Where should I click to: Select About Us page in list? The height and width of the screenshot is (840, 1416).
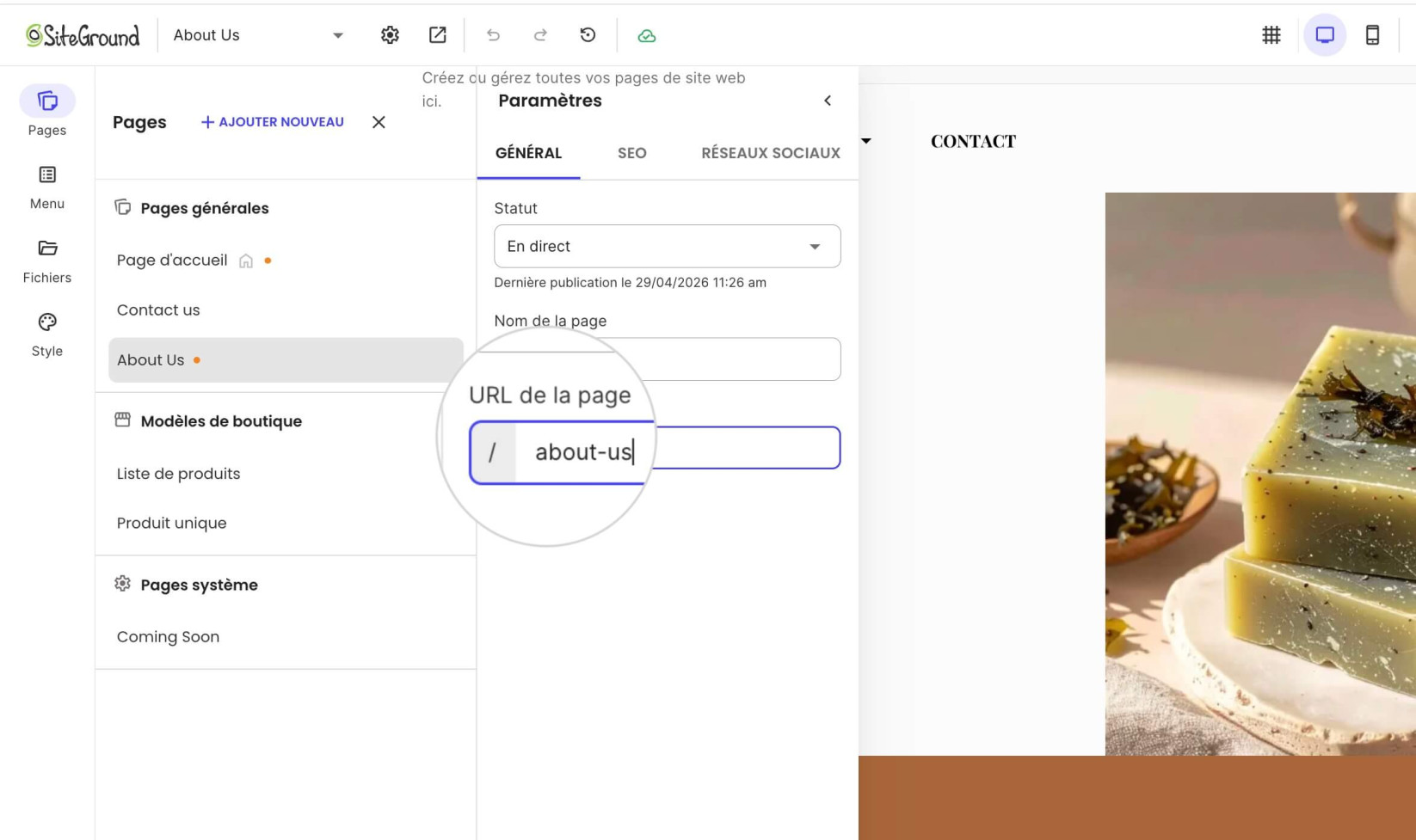[286, 360]
